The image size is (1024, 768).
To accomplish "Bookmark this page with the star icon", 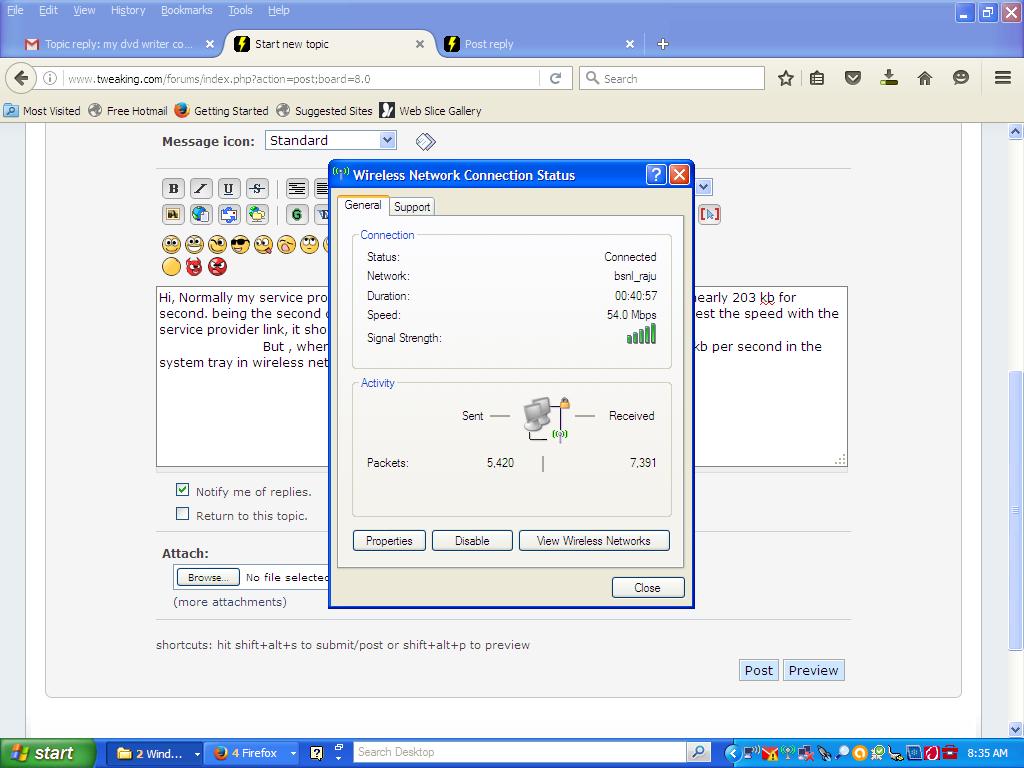I will pyautogui.click(x=786, y=78).
